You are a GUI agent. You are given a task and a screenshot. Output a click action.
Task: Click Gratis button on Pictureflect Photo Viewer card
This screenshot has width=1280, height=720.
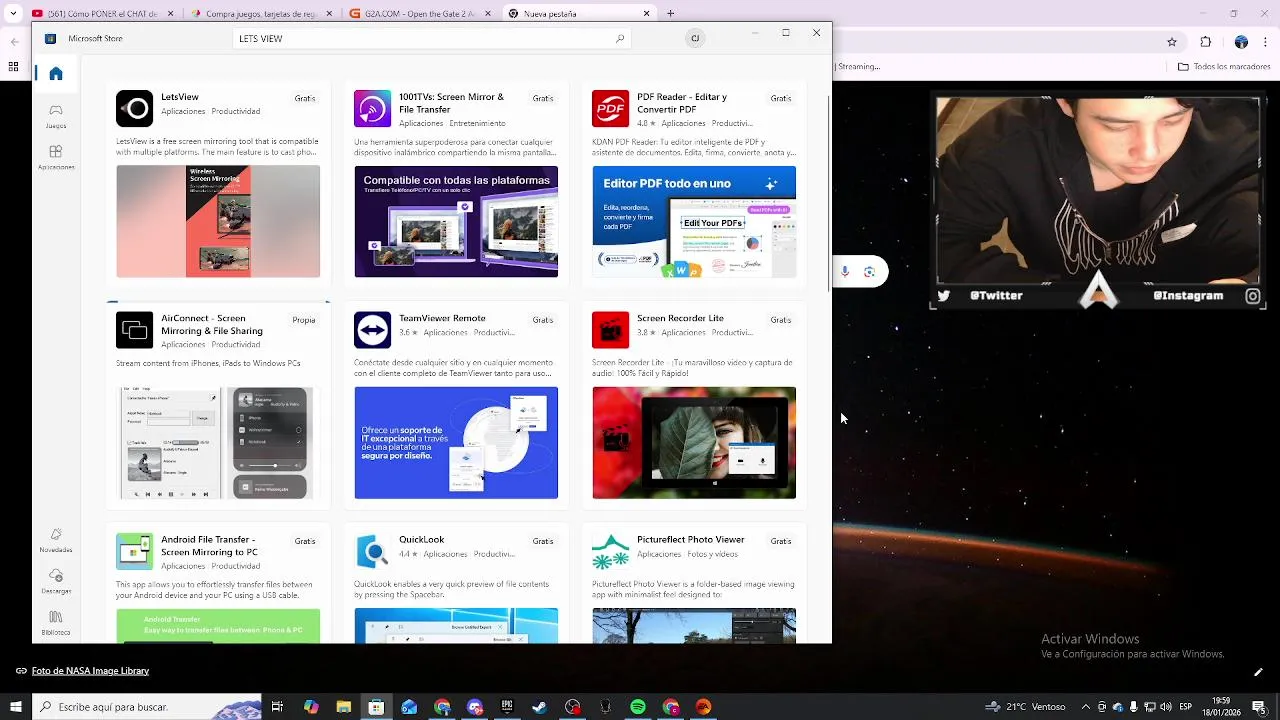point(781,541)
